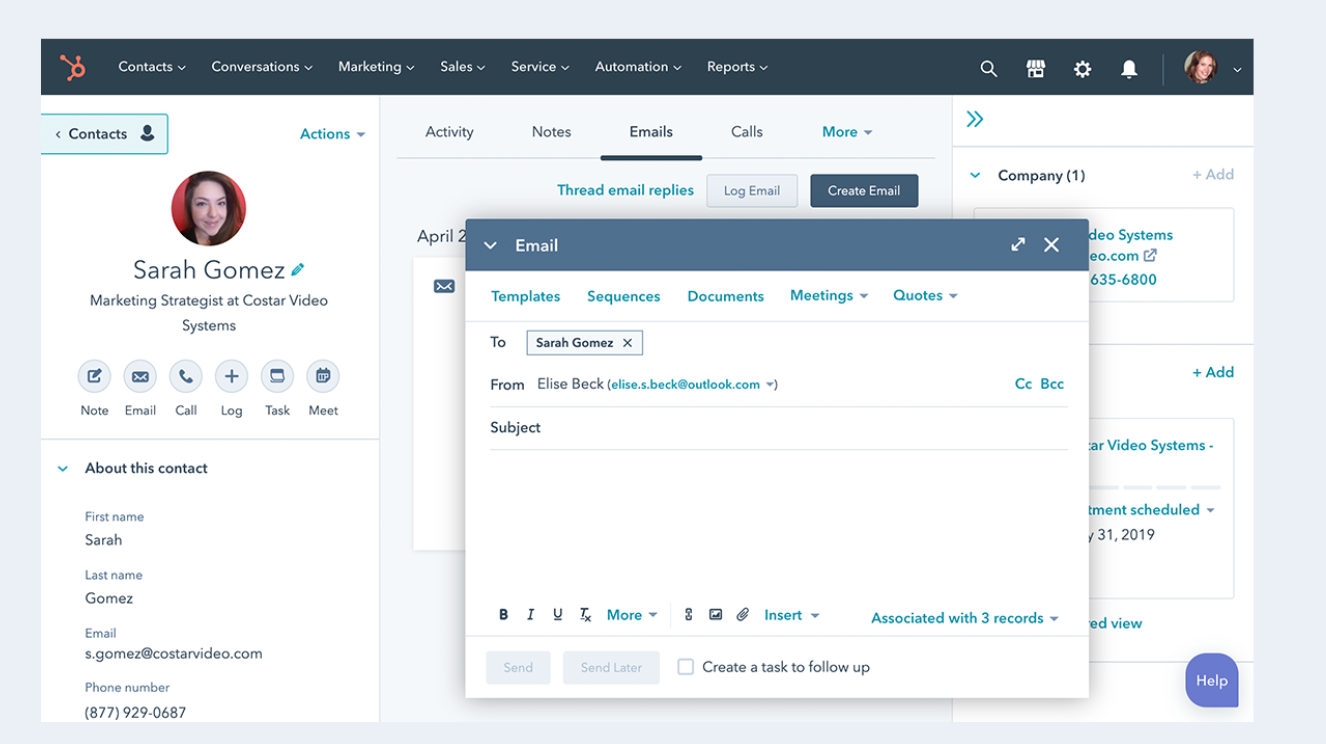Add Bcc recipients
This screenshot has height=744, width=1326.
(1052, 384)
